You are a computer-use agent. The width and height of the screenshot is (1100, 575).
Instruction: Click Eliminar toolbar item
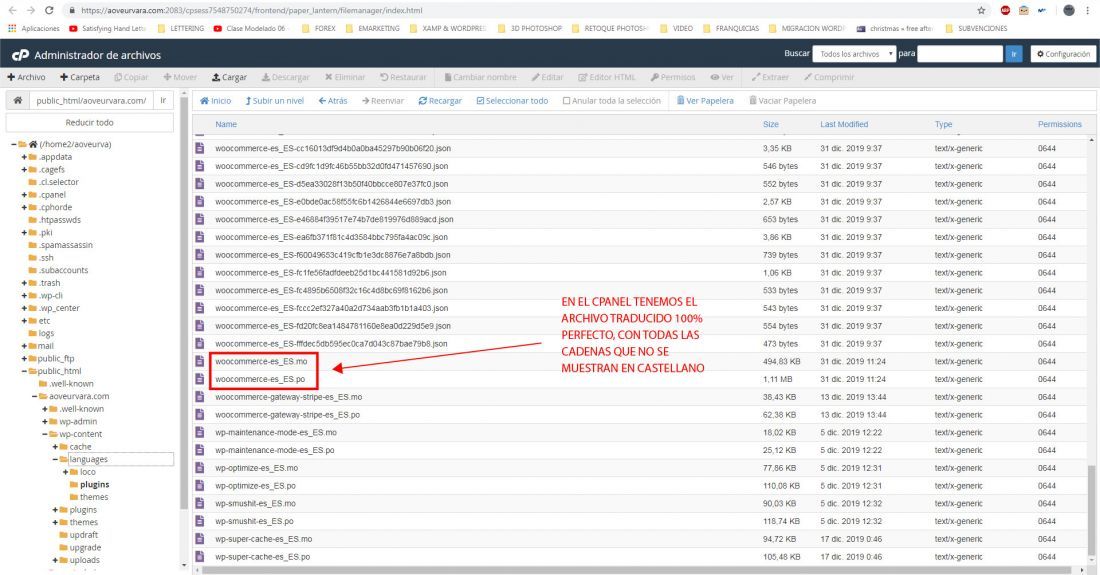(345, 77)
